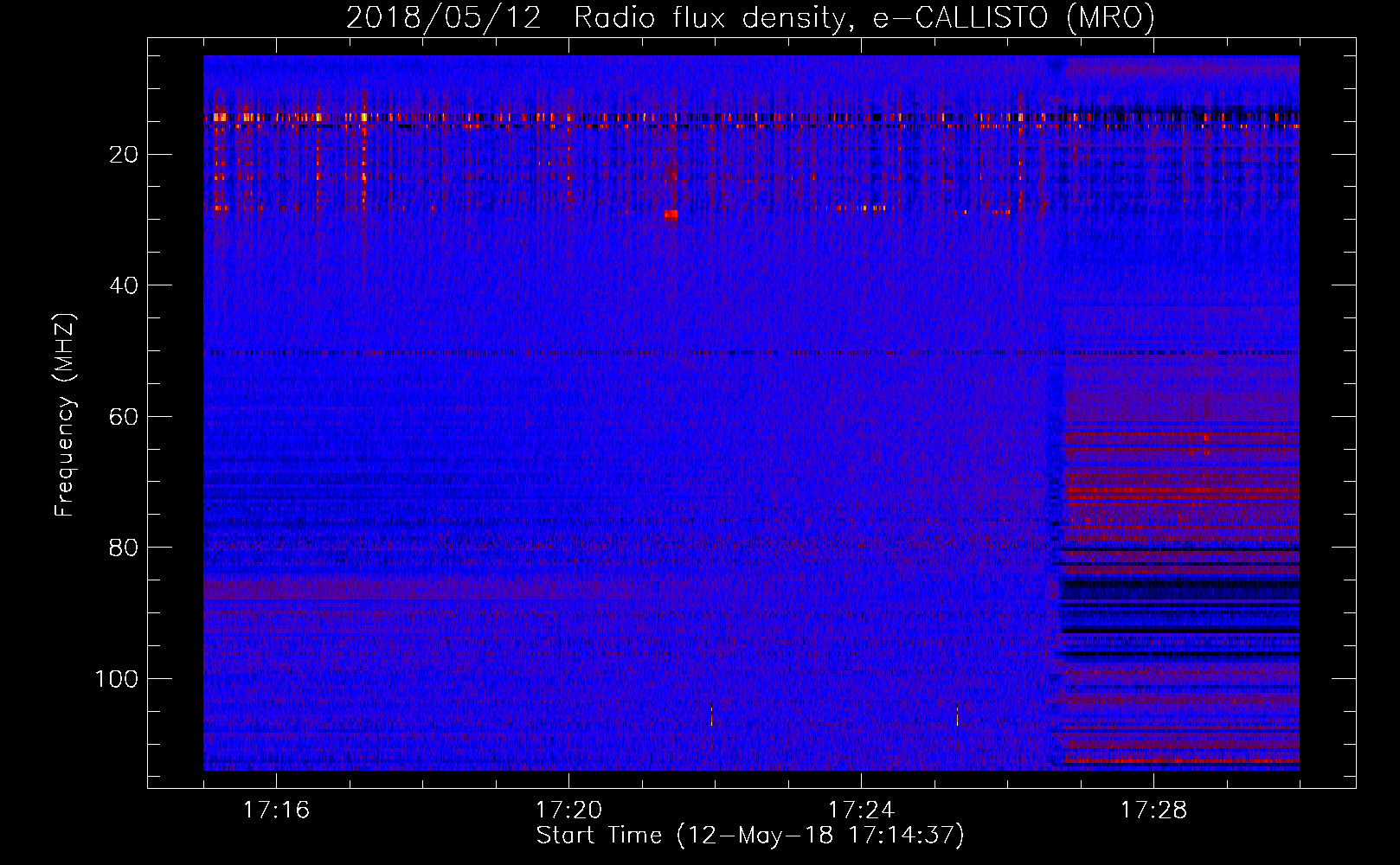Click the 'Frequency (MHZ)' axis label
The width and height of the screenshot is (1400, 865).
pyautogui.click(x=64, y=415)
